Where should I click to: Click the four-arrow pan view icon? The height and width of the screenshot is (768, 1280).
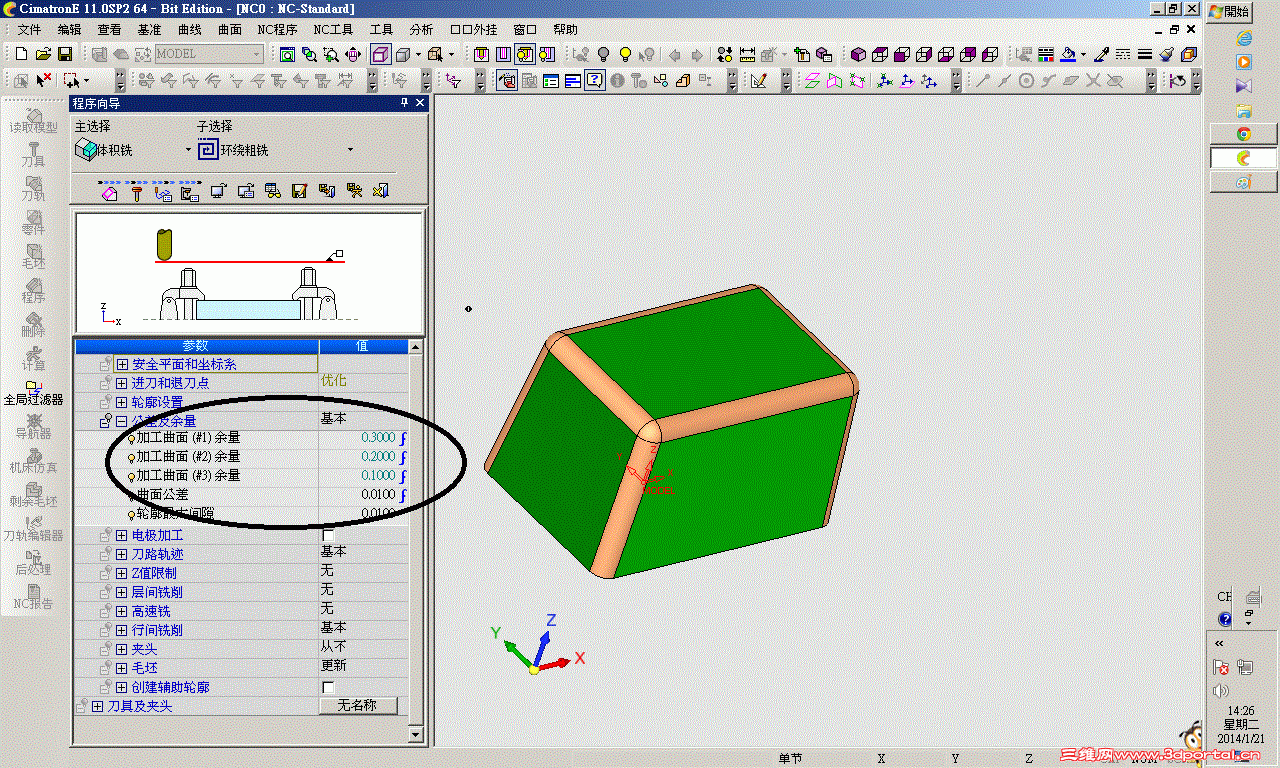click(x=353, y=54)
